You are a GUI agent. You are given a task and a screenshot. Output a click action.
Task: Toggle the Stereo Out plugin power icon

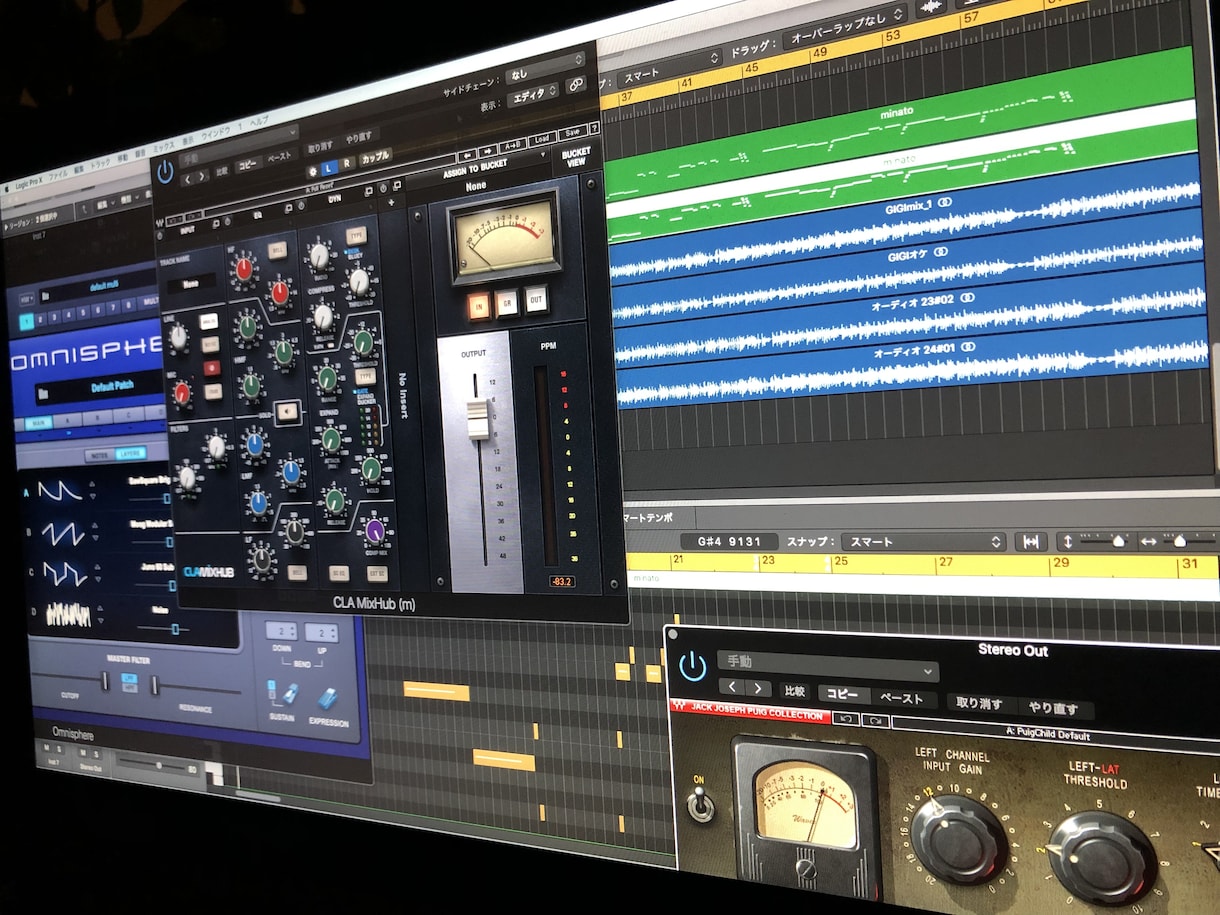pyautogui.click(x=692, y=665)
